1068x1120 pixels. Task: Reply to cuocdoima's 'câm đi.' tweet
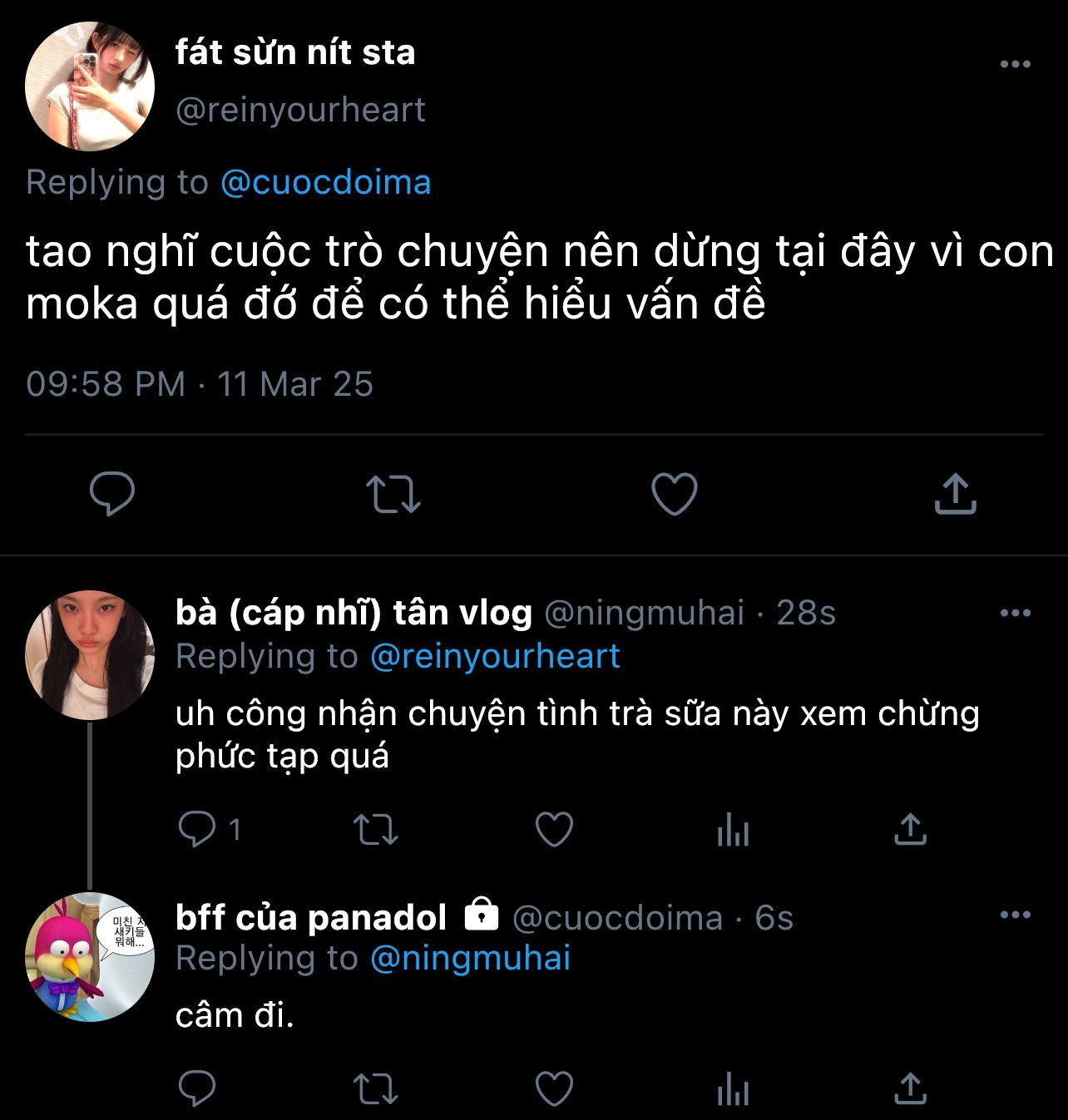coord(198,1088)
